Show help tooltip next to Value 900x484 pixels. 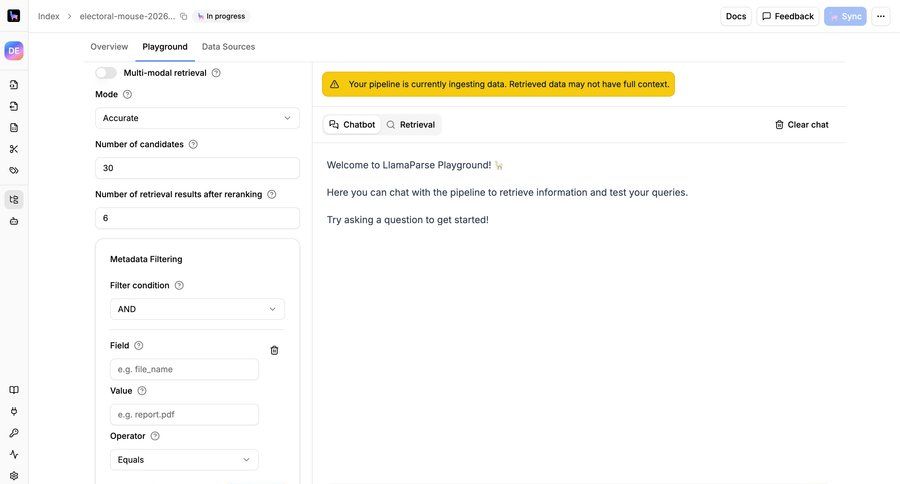tap(142, 391)
